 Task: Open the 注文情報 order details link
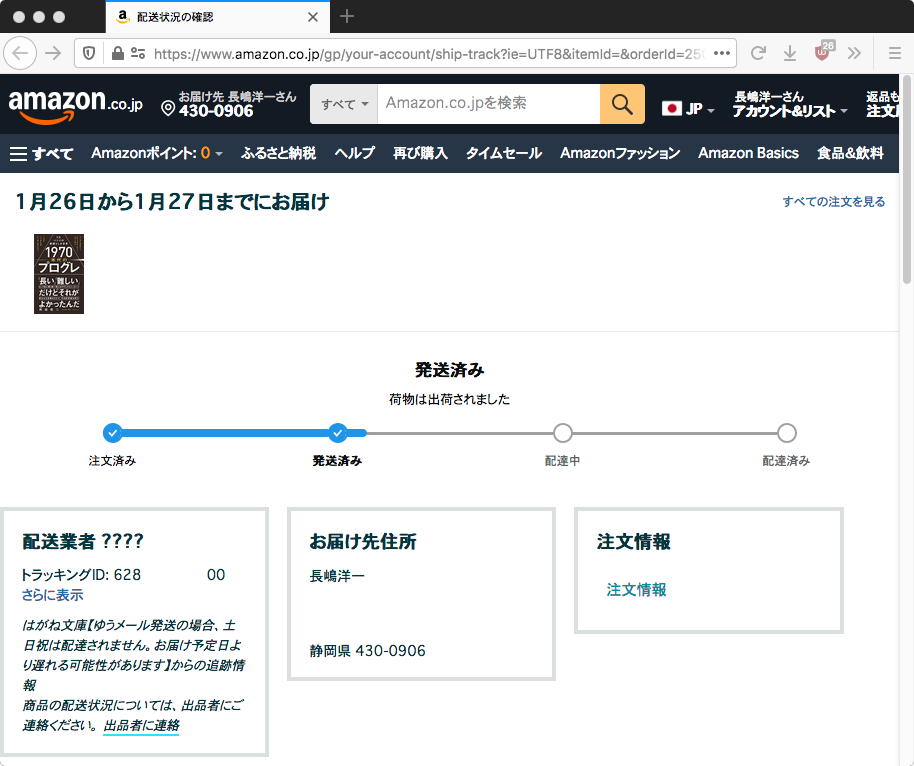[636, 590]
